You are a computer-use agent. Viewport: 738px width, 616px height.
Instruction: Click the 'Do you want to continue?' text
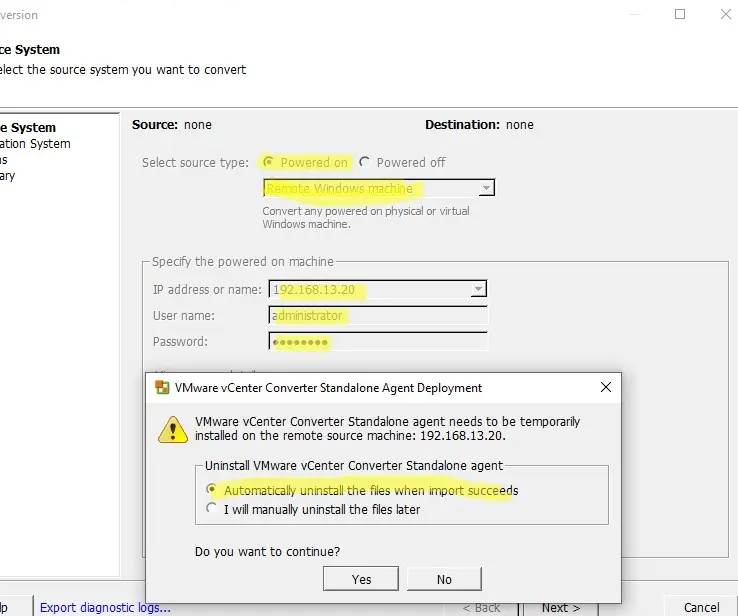pyautogui.click(x=267, y=551)
